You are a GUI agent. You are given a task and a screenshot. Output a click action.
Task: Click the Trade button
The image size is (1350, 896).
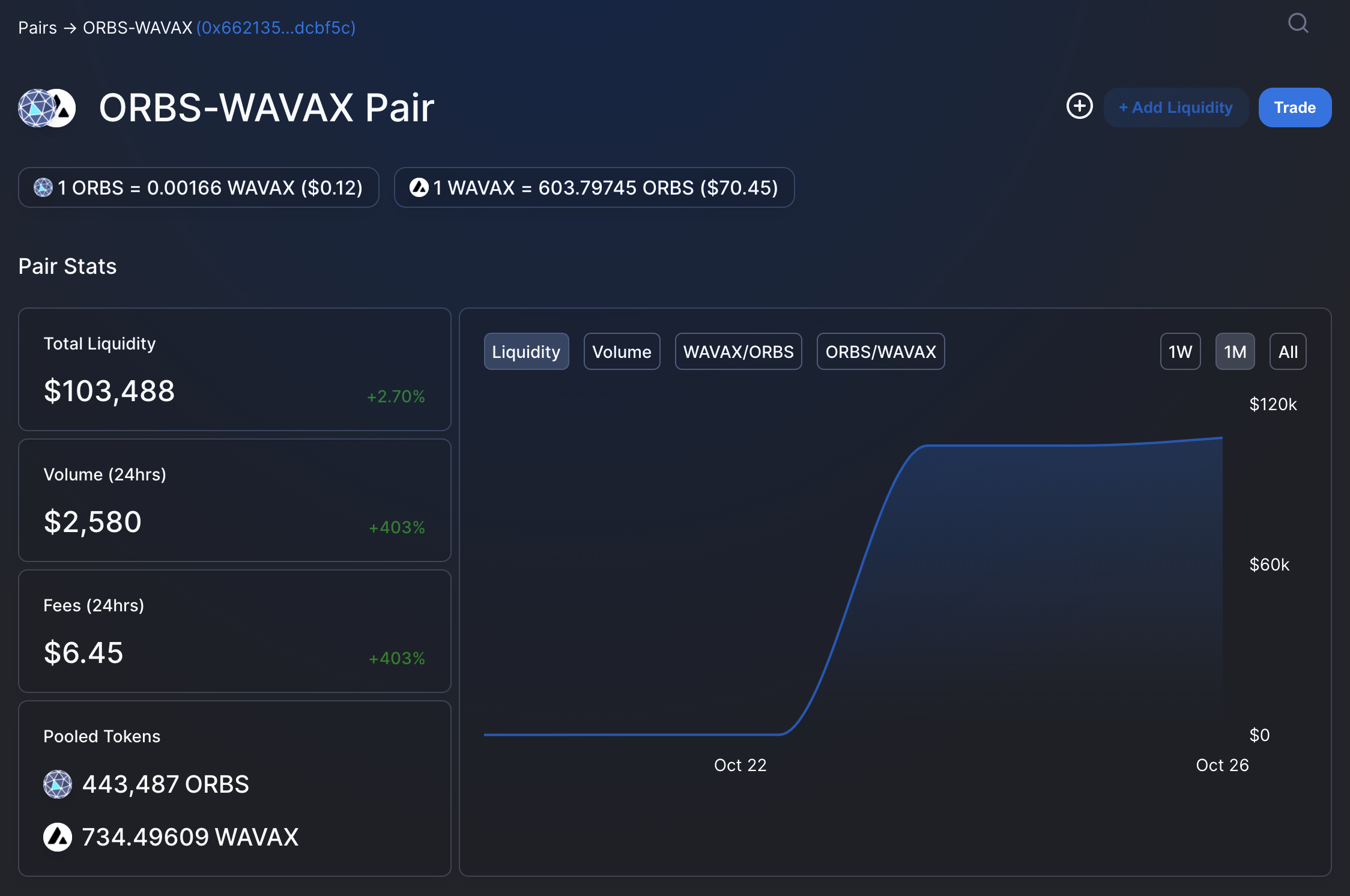click(1295, 107)
